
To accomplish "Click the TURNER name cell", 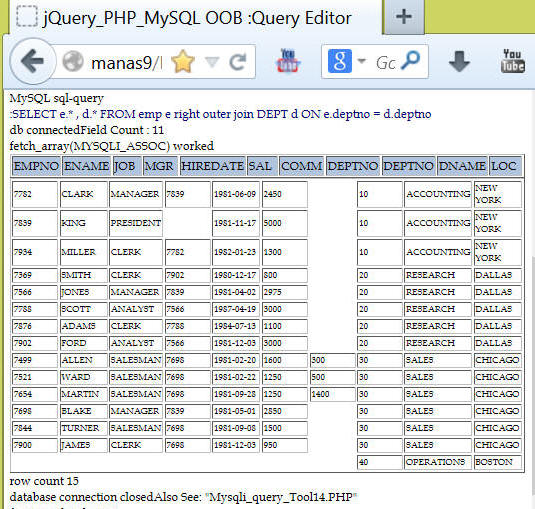I will click(84, 428).
